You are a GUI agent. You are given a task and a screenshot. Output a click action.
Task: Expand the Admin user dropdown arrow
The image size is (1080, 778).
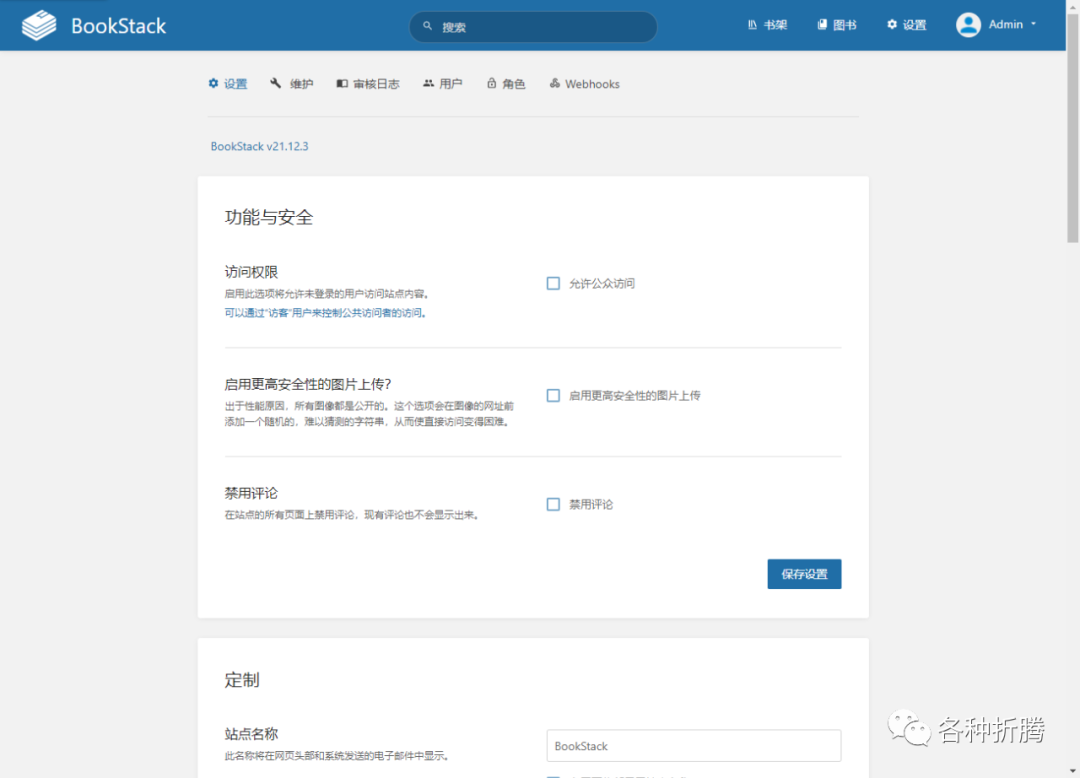(1033, 24)
